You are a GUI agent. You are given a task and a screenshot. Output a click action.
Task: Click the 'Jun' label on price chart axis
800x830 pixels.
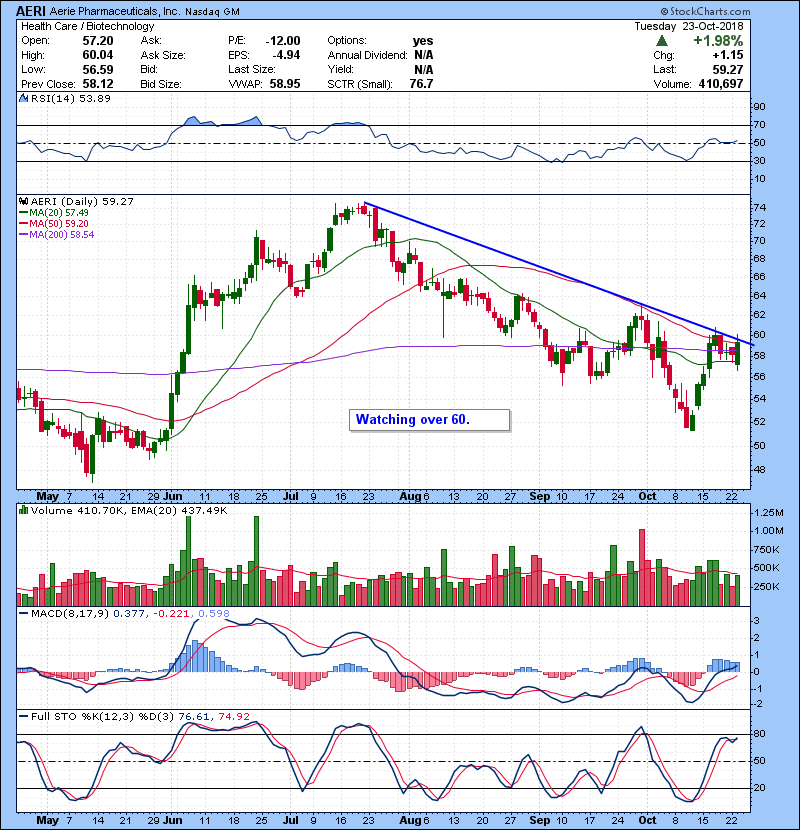pyautogui.click(x=173, y=497)
